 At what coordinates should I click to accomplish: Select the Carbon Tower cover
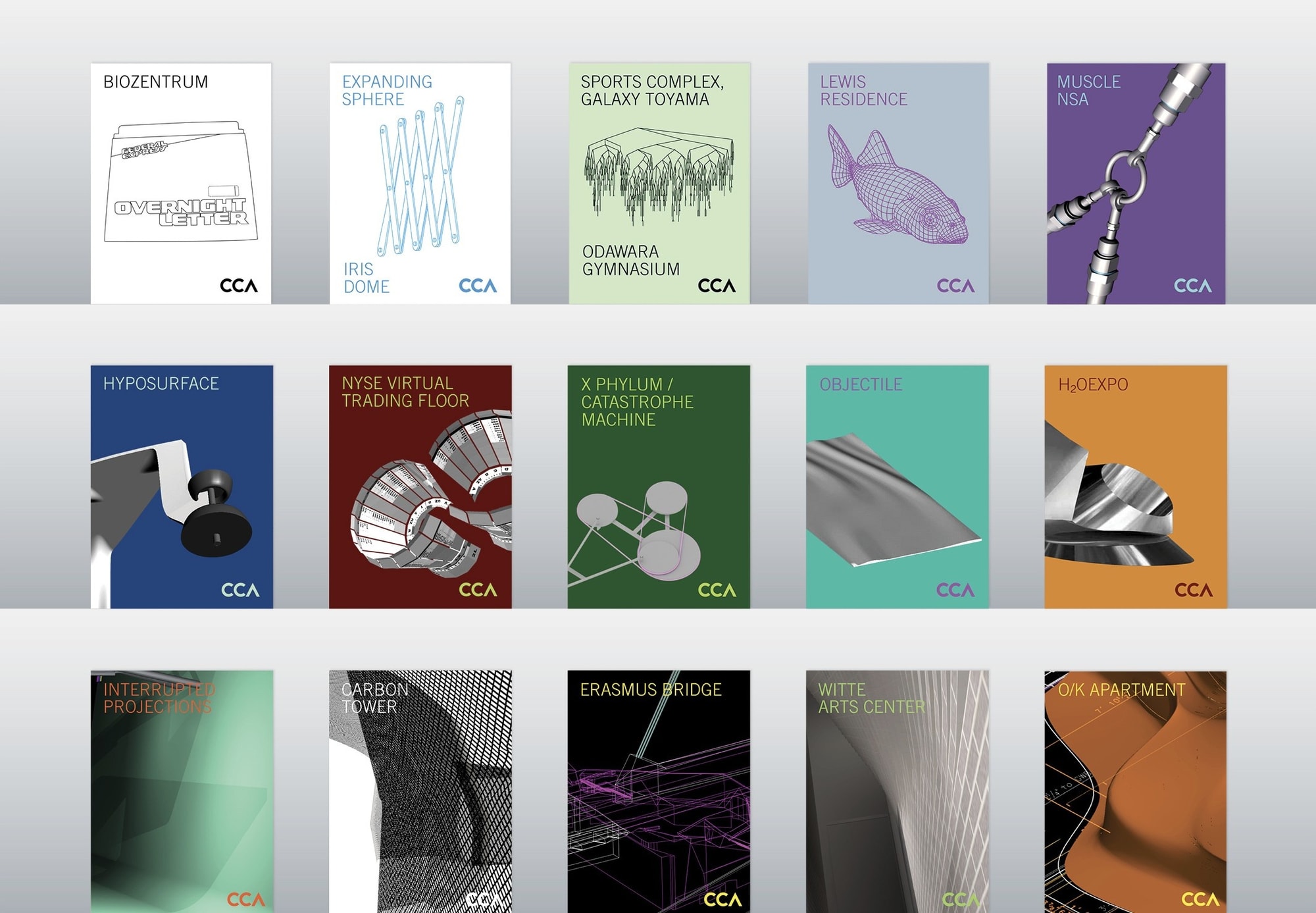420,792
